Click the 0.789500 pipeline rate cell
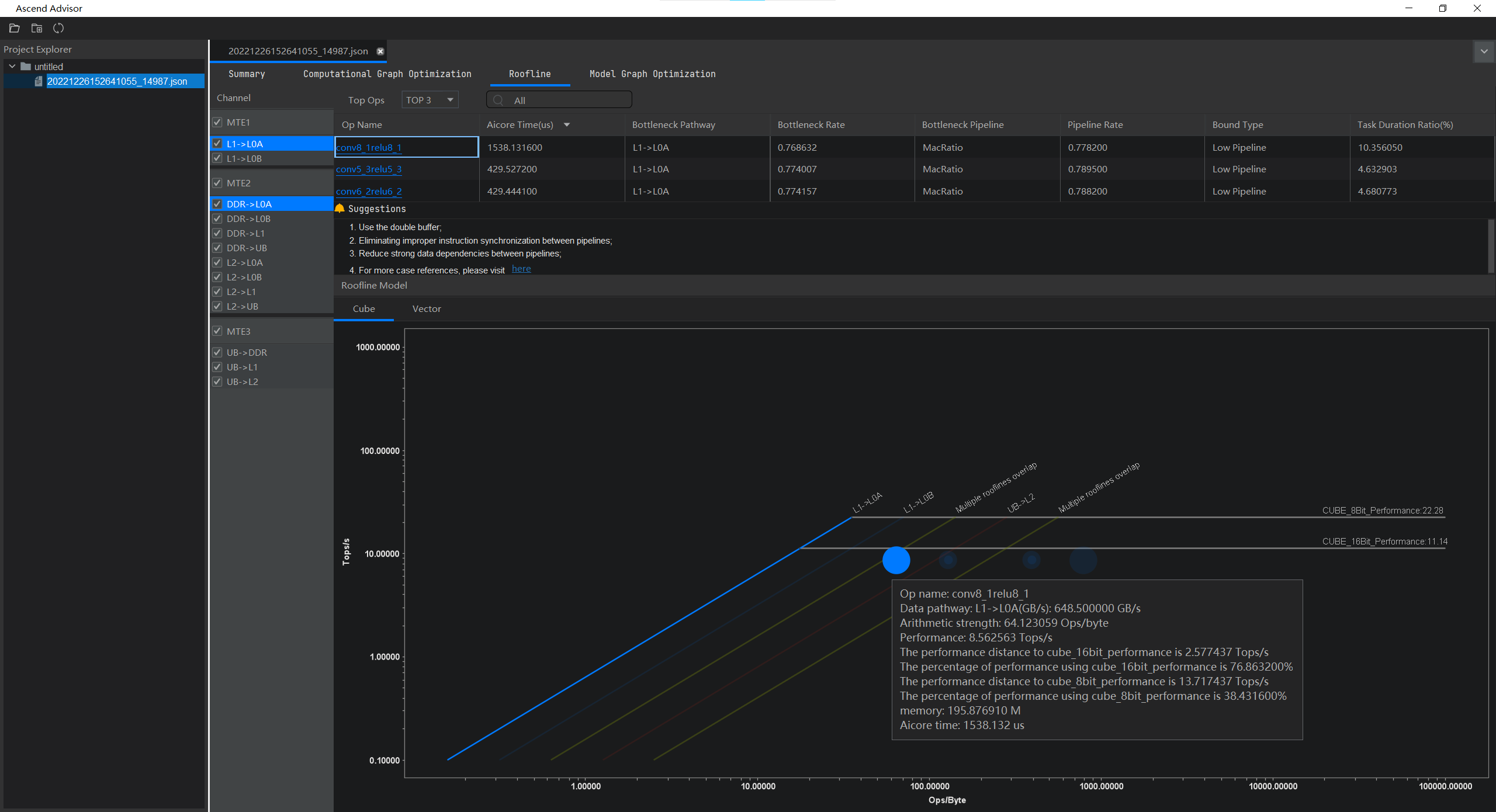 (x=1132, y=169)
